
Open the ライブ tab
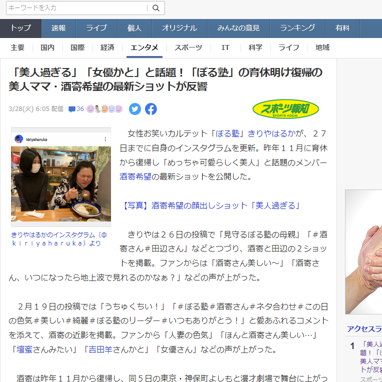[97, 28]
